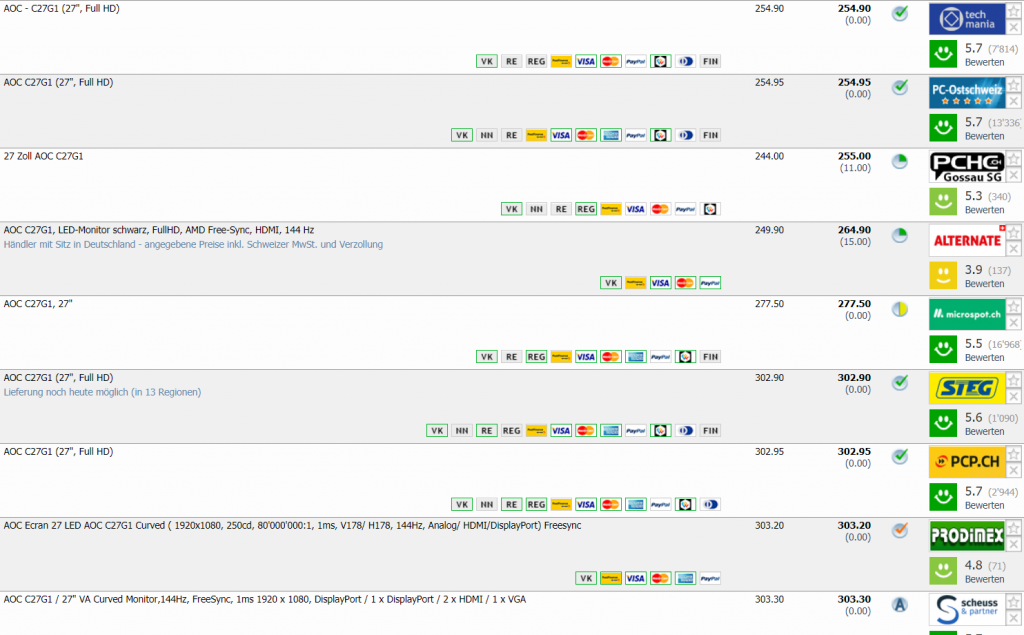Image resolution: width=1024 pixels, height=635 pixels.
Task: Click the American Express icon in the microspot row
Action: 635,357
